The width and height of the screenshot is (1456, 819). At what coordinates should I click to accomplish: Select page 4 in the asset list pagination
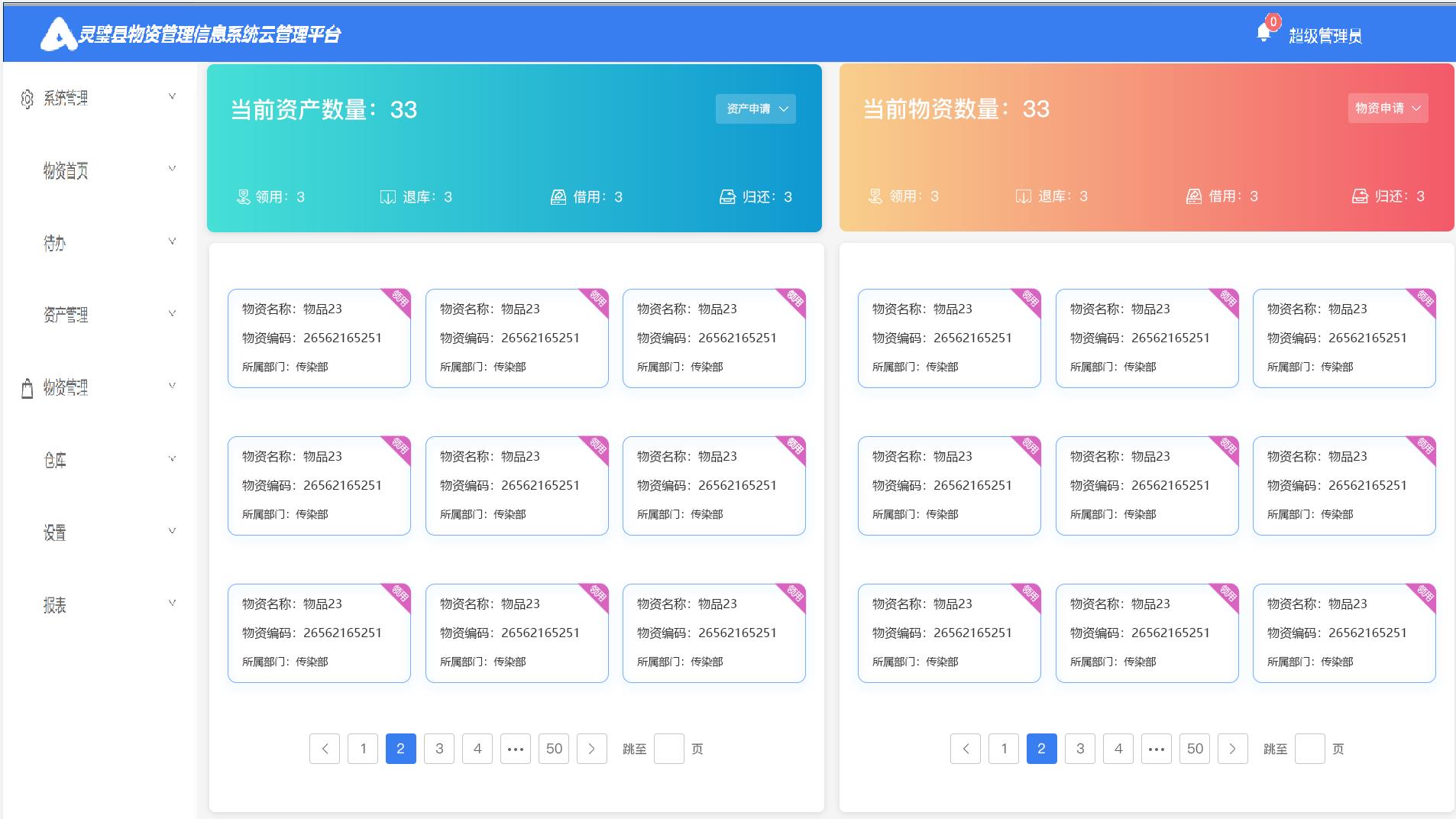click(x=477, y=749)
